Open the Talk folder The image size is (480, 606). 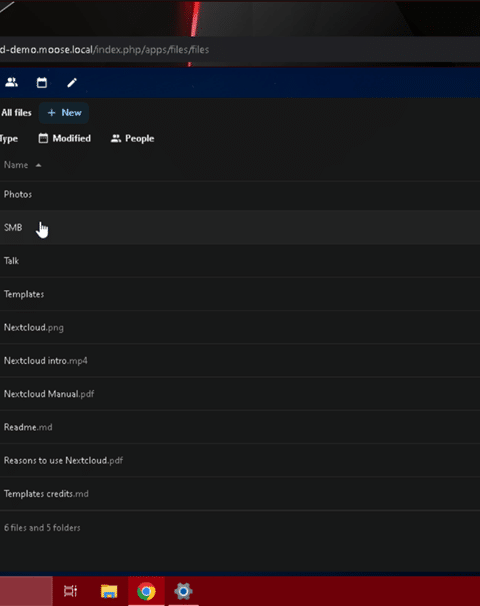[11, 261]
